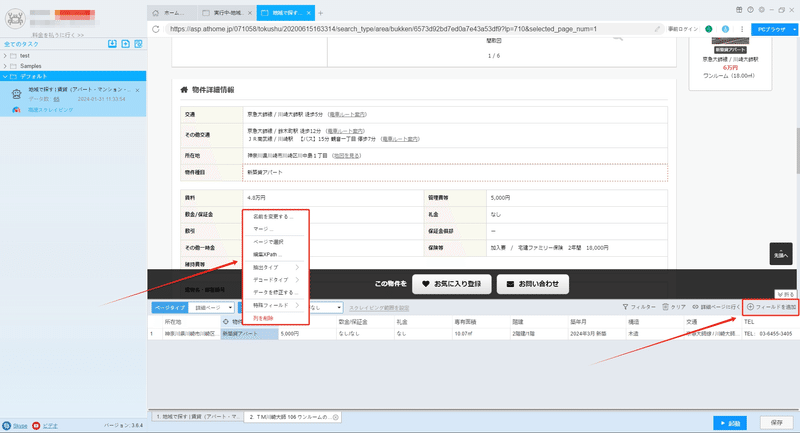Click the third icon in the task panel header
This screenshot has width=800, height=433.
pyautogui.click(x=138, y=44)
